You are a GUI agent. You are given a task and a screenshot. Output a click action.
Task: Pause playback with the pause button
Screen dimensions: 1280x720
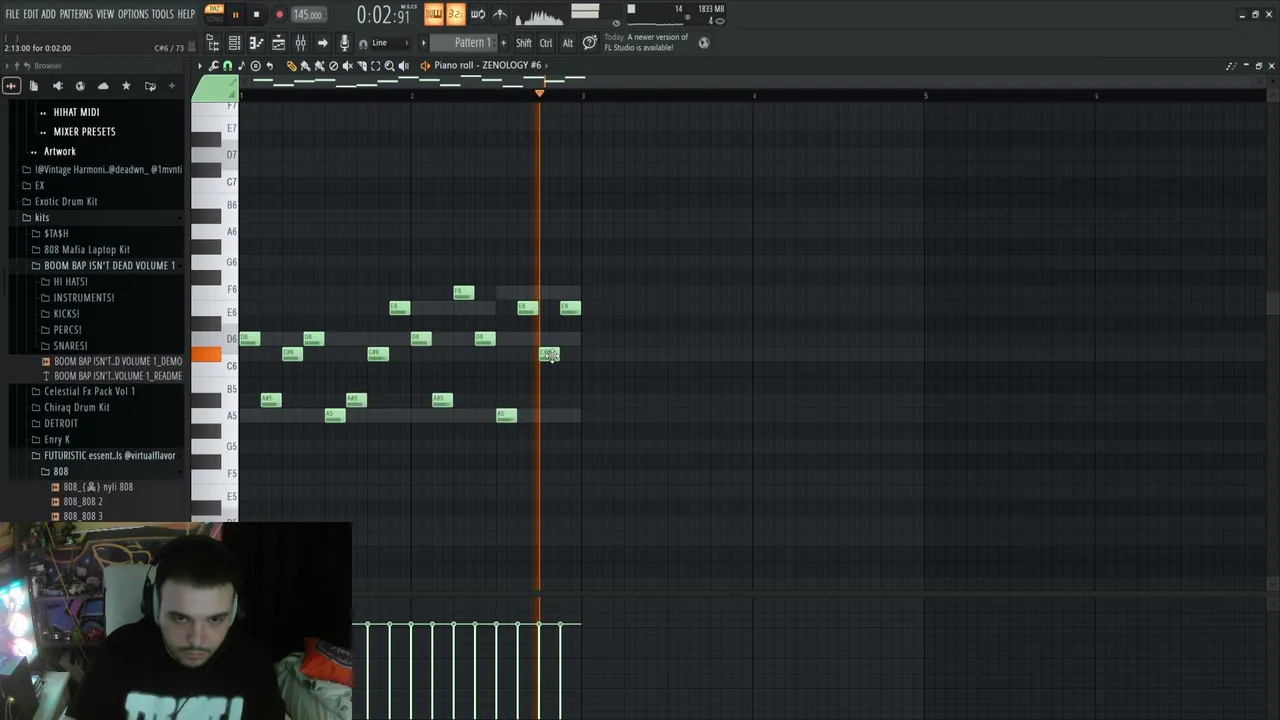tap(235, 15)
